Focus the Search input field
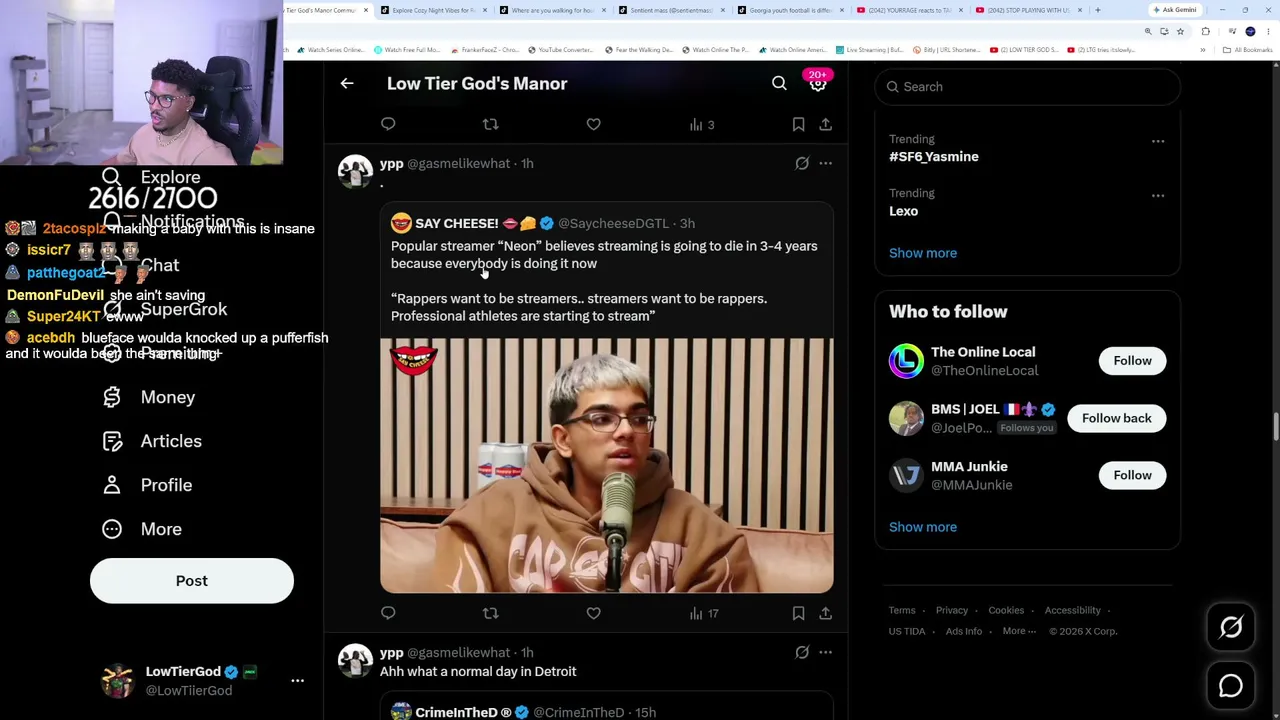The height and width of the screenshot is (720, 1280). [1027, 87]
